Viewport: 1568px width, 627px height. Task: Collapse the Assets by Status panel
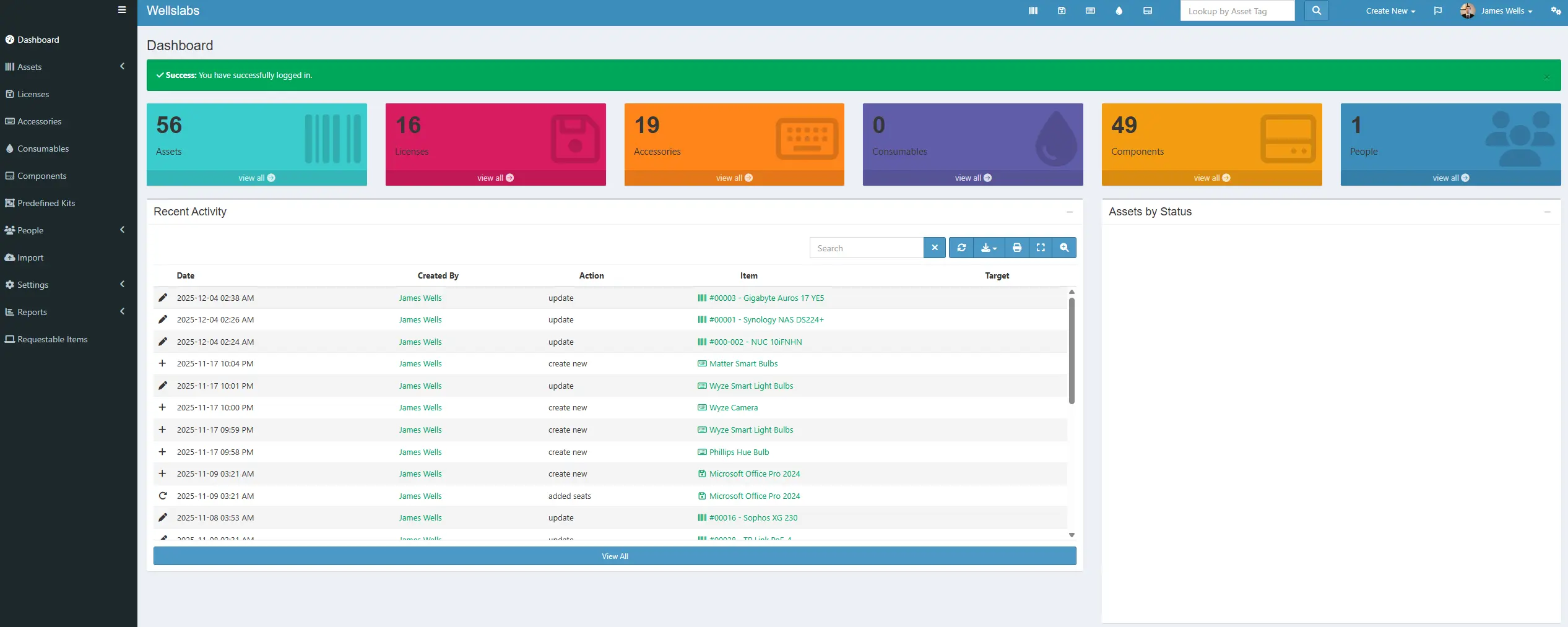coord(1547,212)
